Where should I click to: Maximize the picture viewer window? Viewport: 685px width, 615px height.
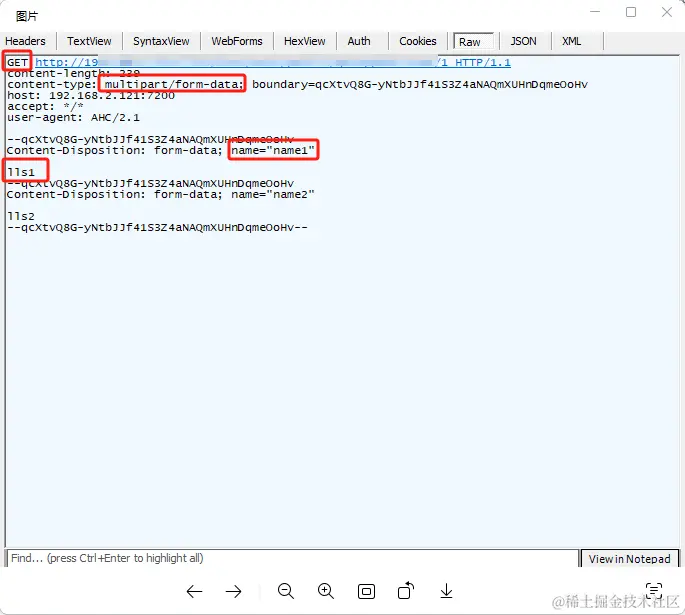631,12
